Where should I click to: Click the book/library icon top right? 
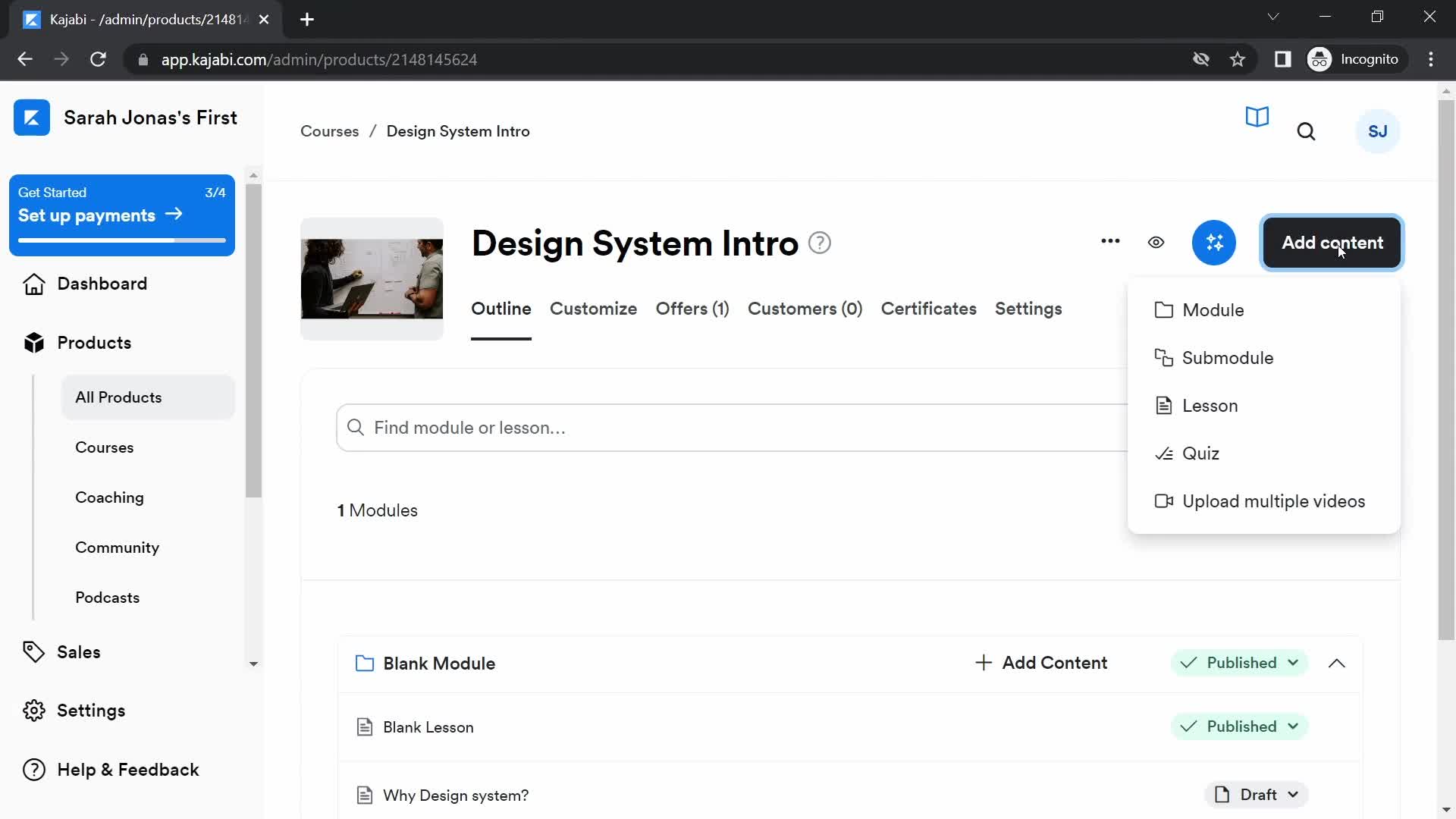1258,118
